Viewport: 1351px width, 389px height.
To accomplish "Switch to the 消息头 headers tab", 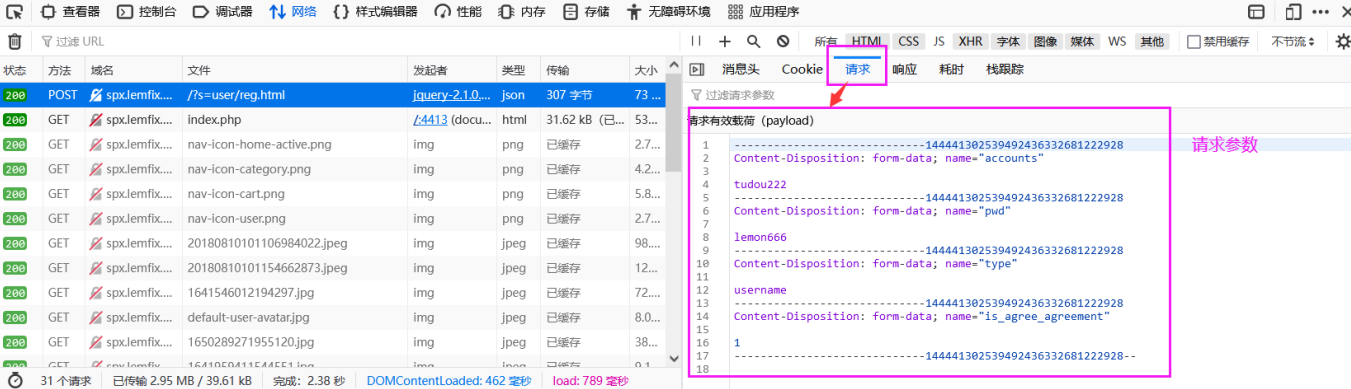I will point(741,69).
